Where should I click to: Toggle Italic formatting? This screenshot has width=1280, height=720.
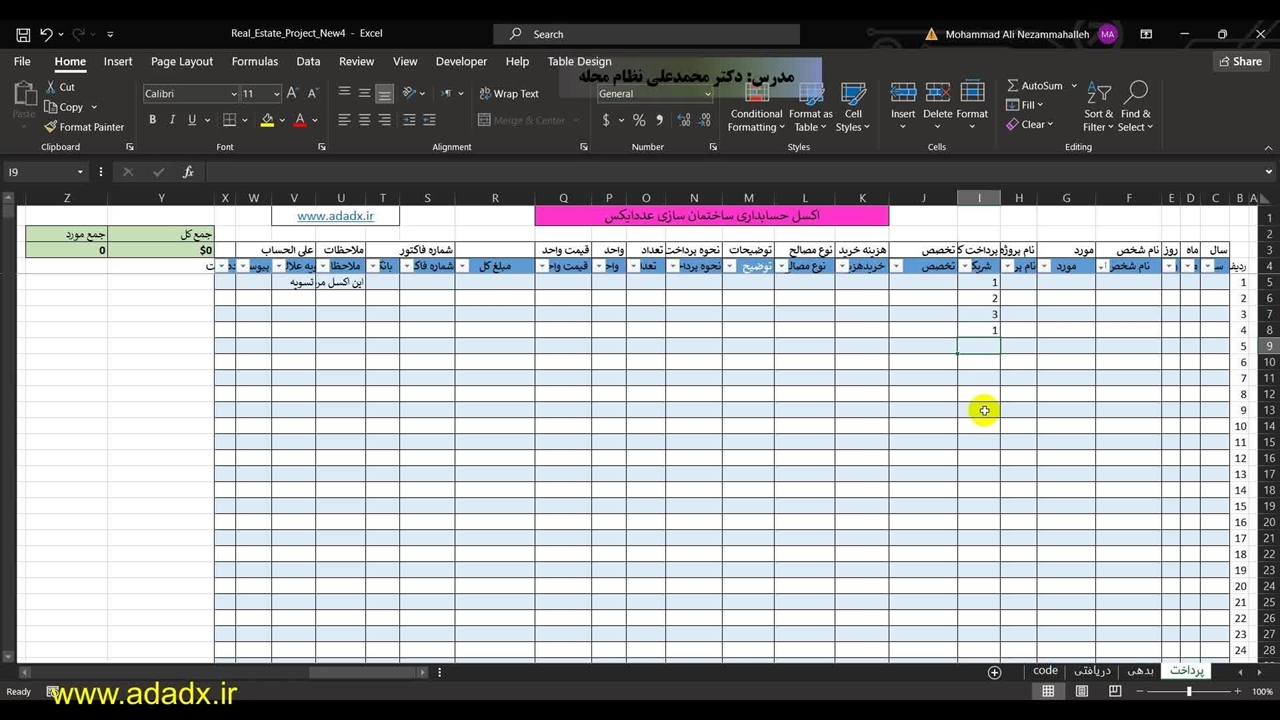pos(172,120)
